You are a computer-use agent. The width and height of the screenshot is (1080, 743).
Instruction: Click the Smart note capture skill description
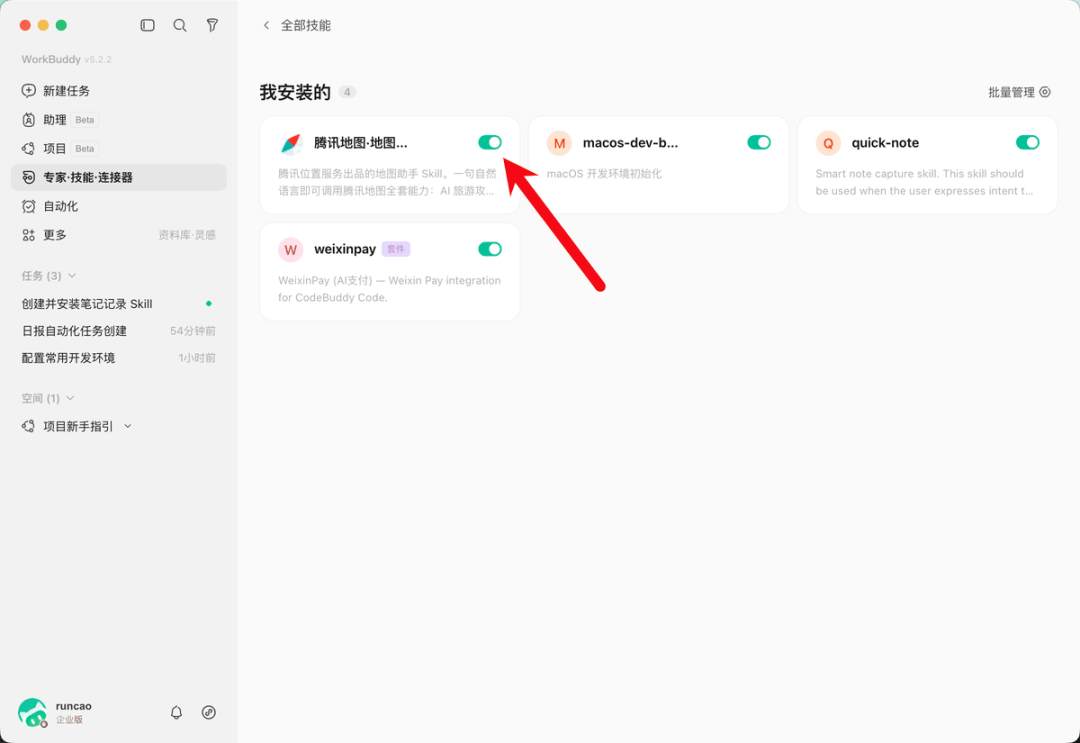click(924, 182)
